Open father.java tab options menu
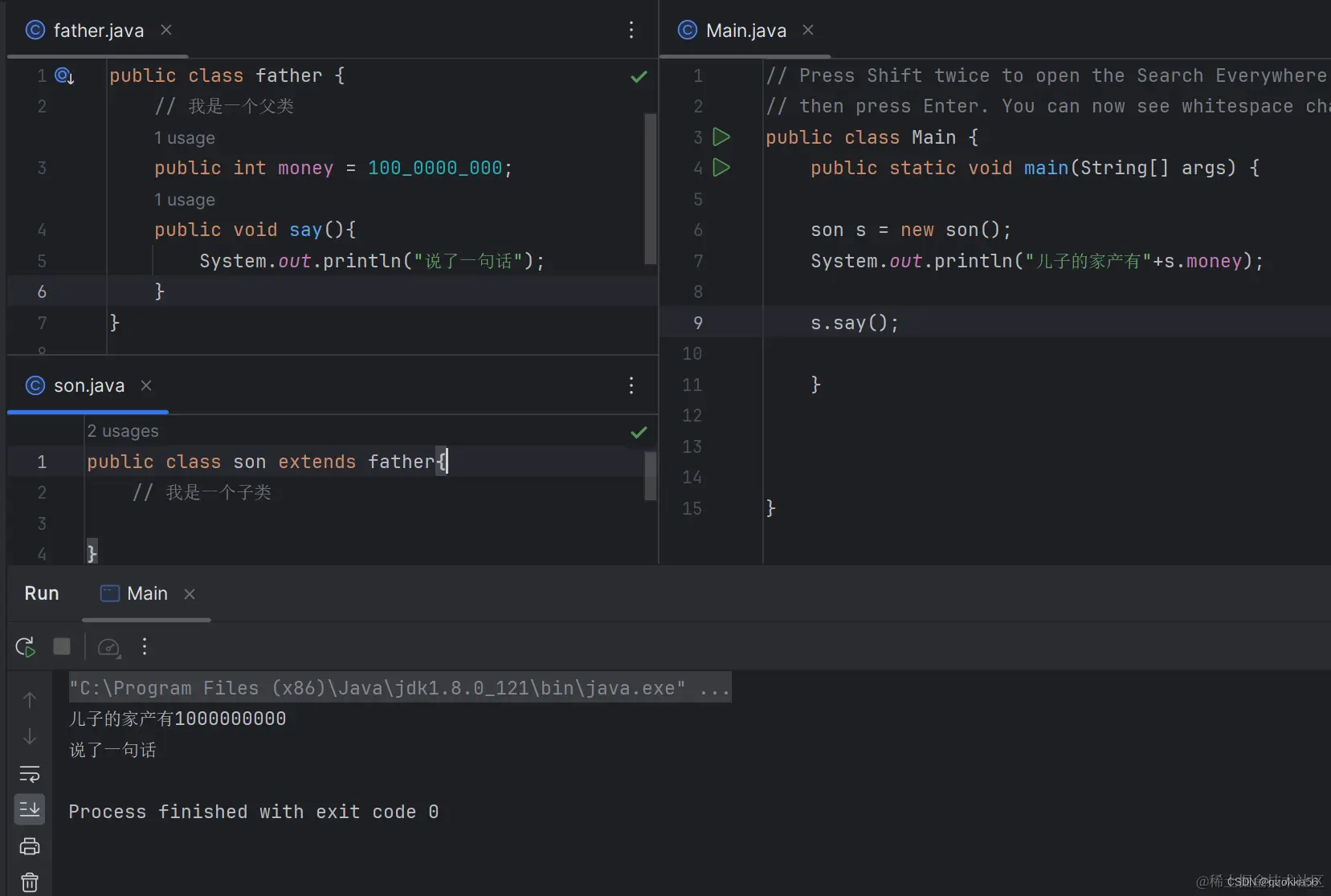 [631, 30]
